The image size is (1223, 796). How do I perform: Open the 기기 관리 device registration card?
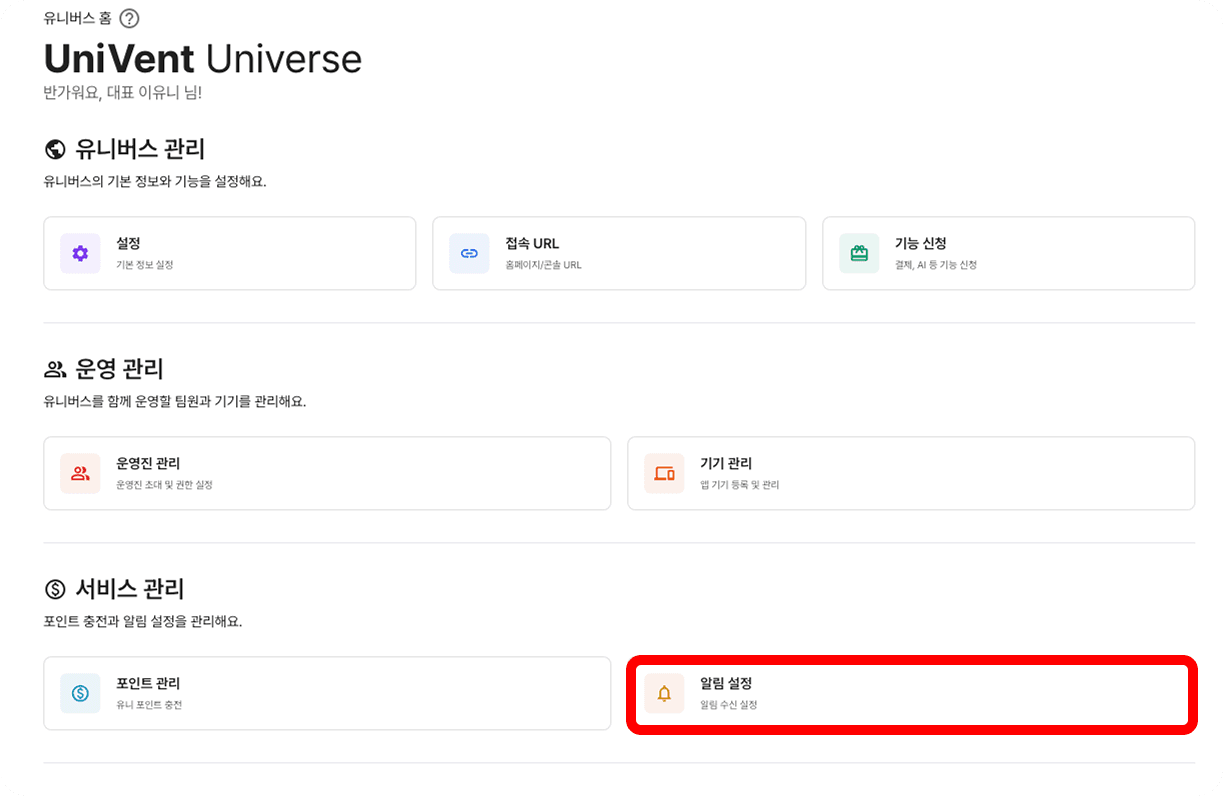(911, 473)
